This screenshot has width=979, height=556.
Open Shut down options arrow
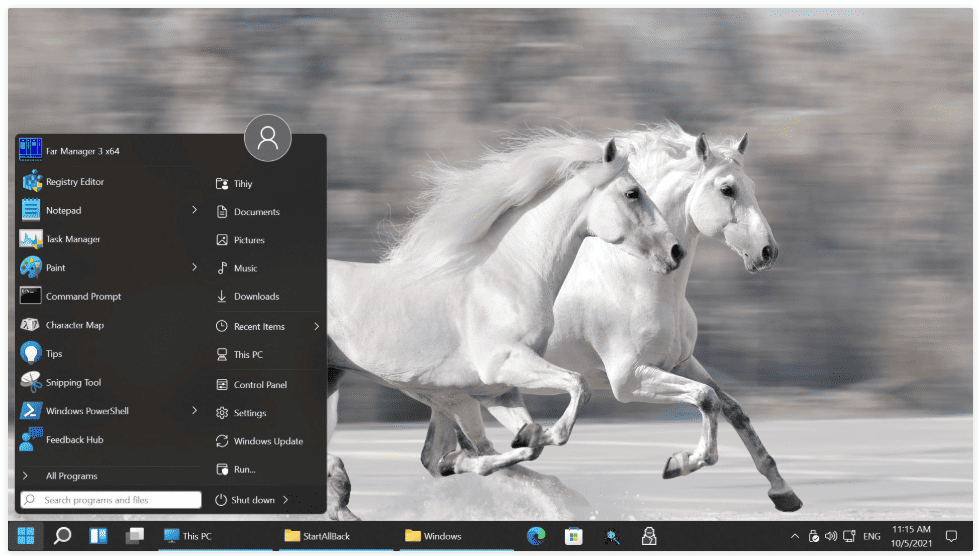[x=286, y=500]
